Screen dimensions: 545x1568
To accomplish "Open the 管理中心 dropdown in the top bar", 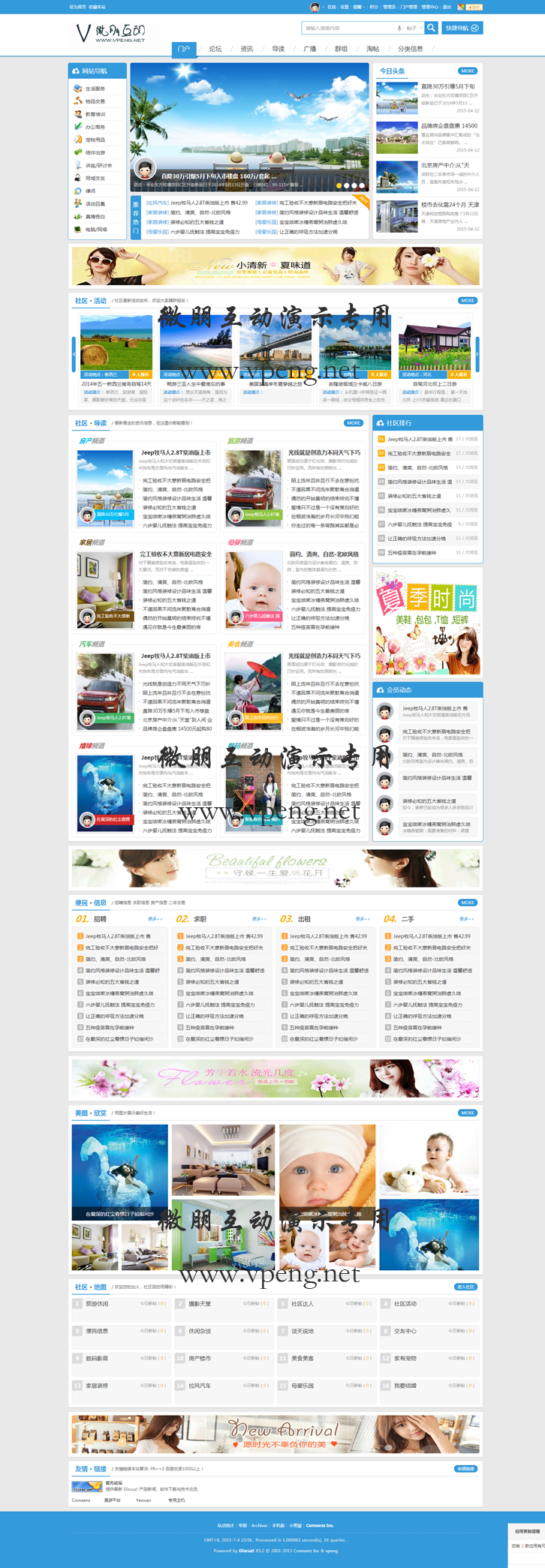I will 430,7.
